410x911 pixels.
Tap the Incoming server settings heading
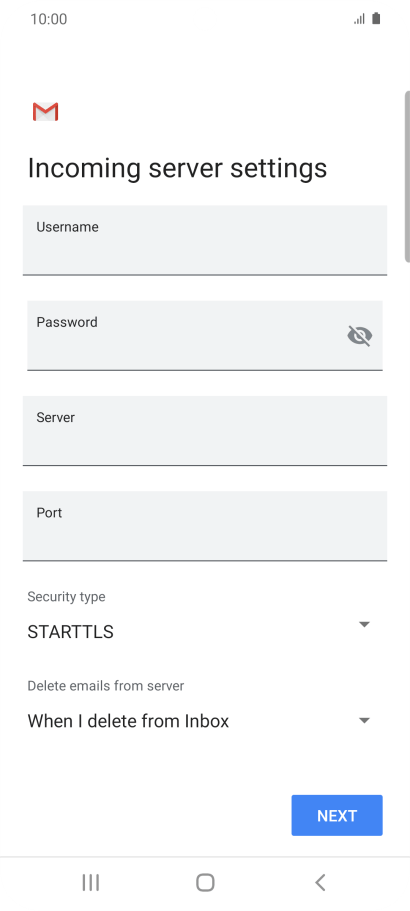click(x=177, y=168)
